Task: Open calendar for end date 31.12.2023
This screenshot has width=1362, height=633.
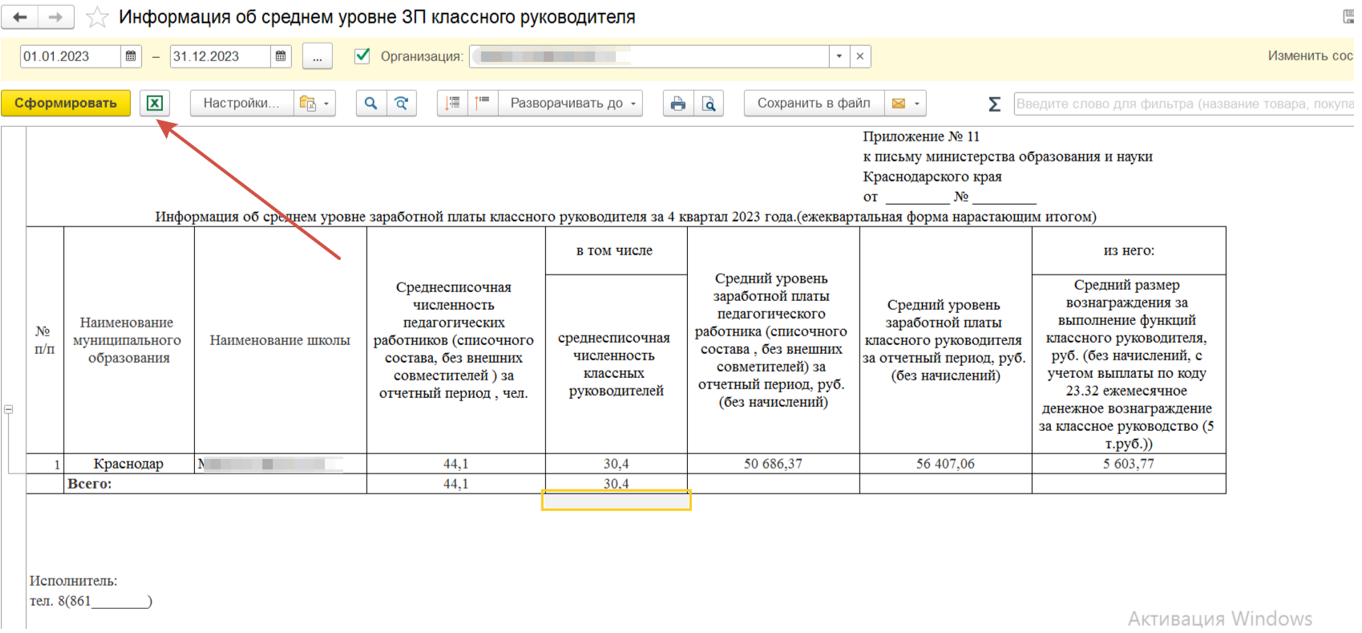Action: (281, 57)
